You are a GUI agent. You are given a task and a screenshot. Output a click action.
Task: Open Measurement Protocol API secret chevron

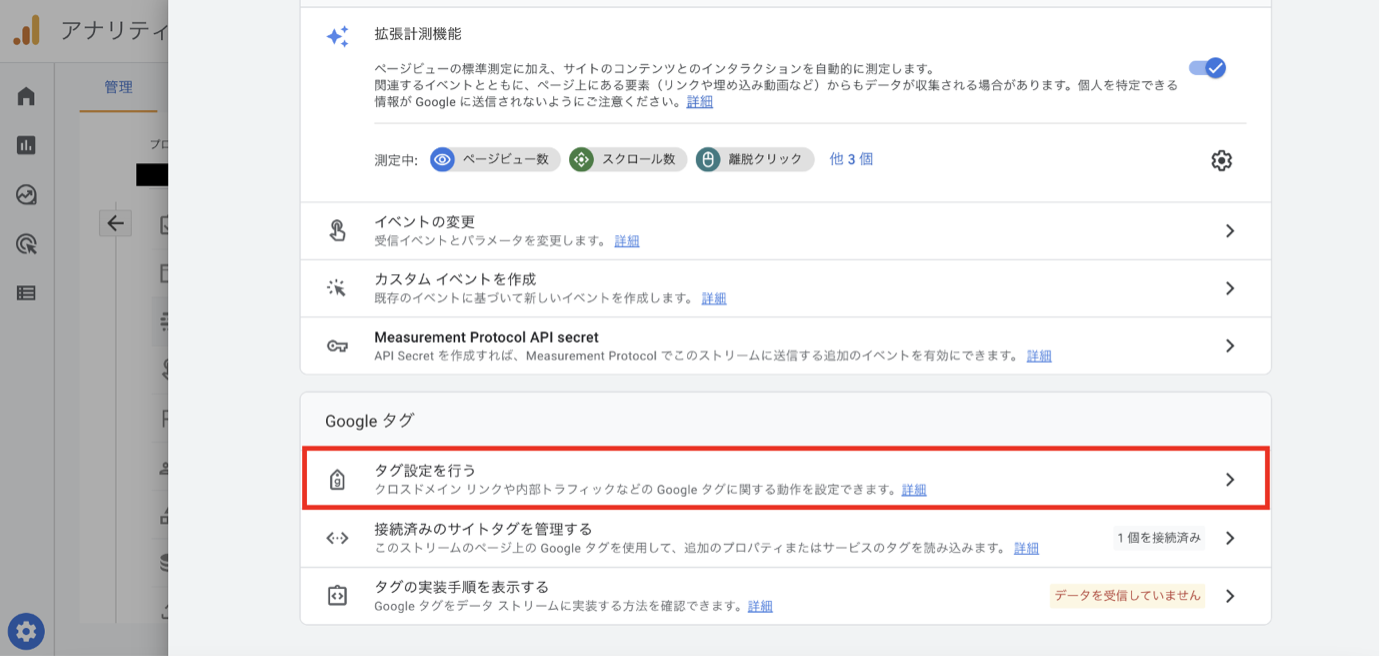1230,346
